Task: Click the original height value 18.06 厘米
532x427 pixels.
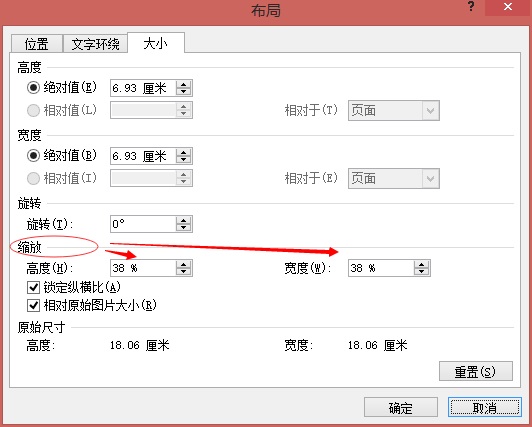Action: pos(140,346)
